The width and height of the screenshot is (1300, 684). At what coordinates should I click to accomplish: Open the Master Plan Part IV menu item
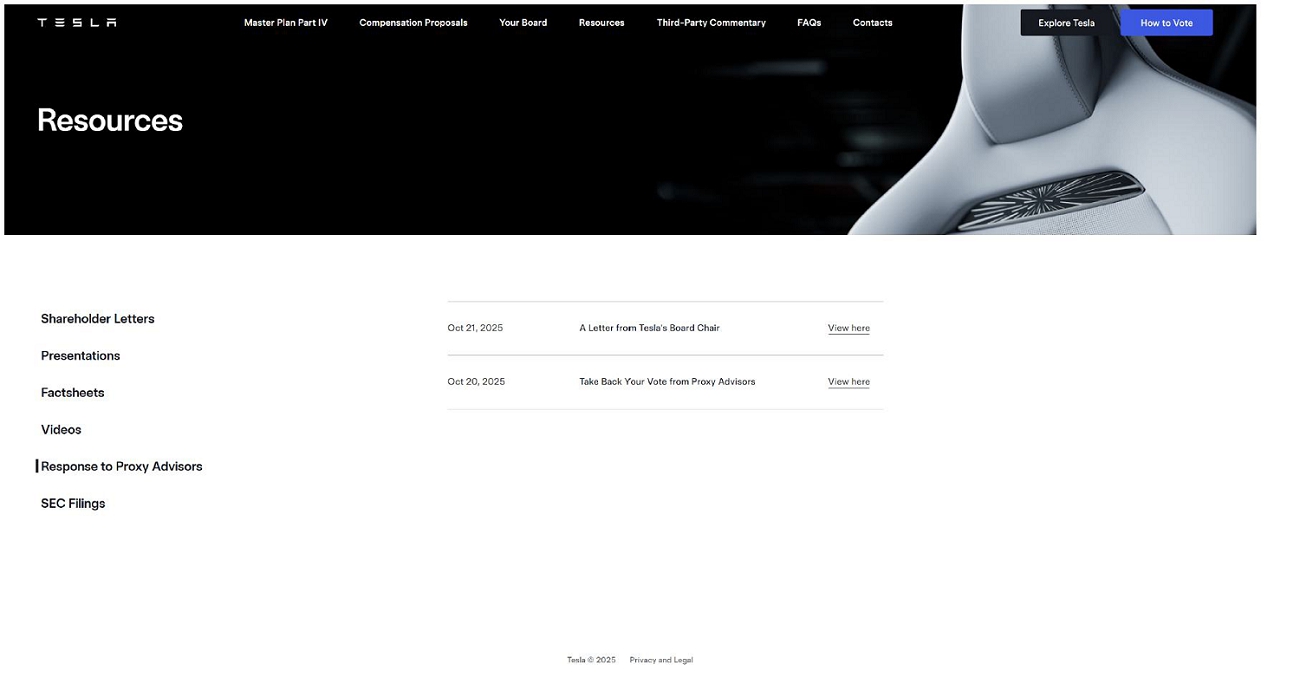coord(285,22)
